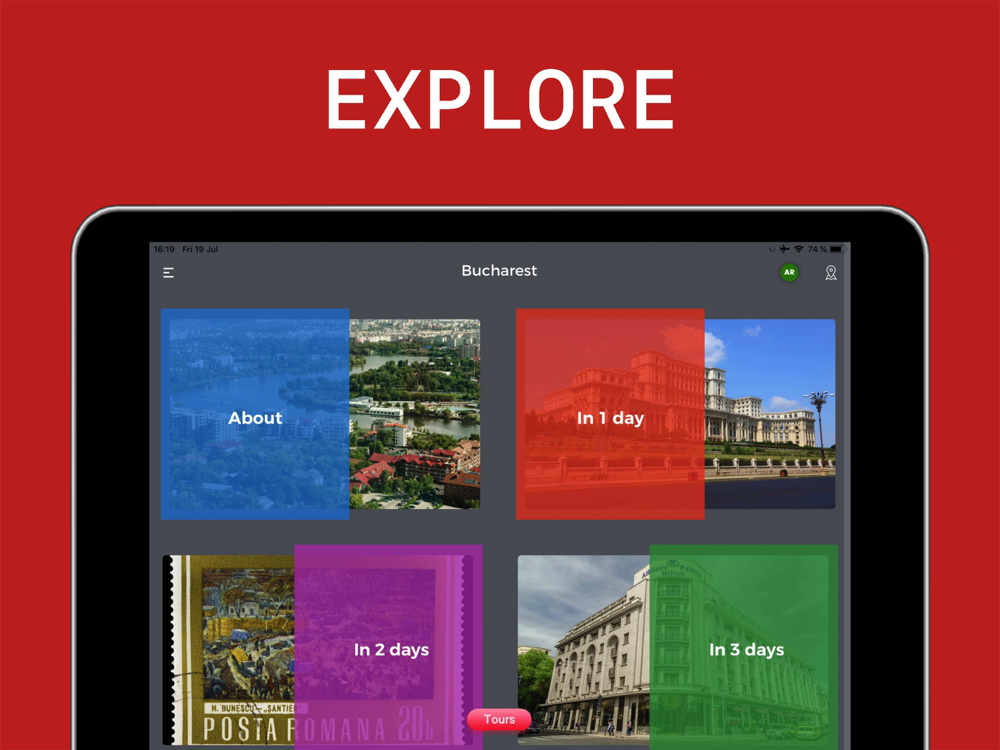This screenshot has height=750, width=1000.
Task: Open the In 1 day card
Action: pyautogui.click(x=676, y=414)
